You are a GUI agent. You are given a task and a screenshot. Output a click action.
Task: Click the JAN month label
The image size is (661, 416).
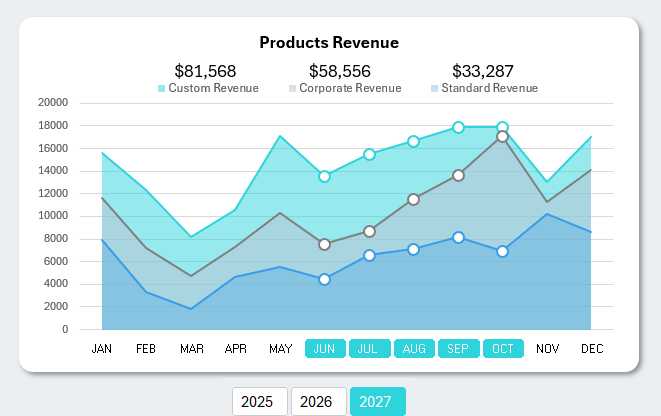point(102,349)
